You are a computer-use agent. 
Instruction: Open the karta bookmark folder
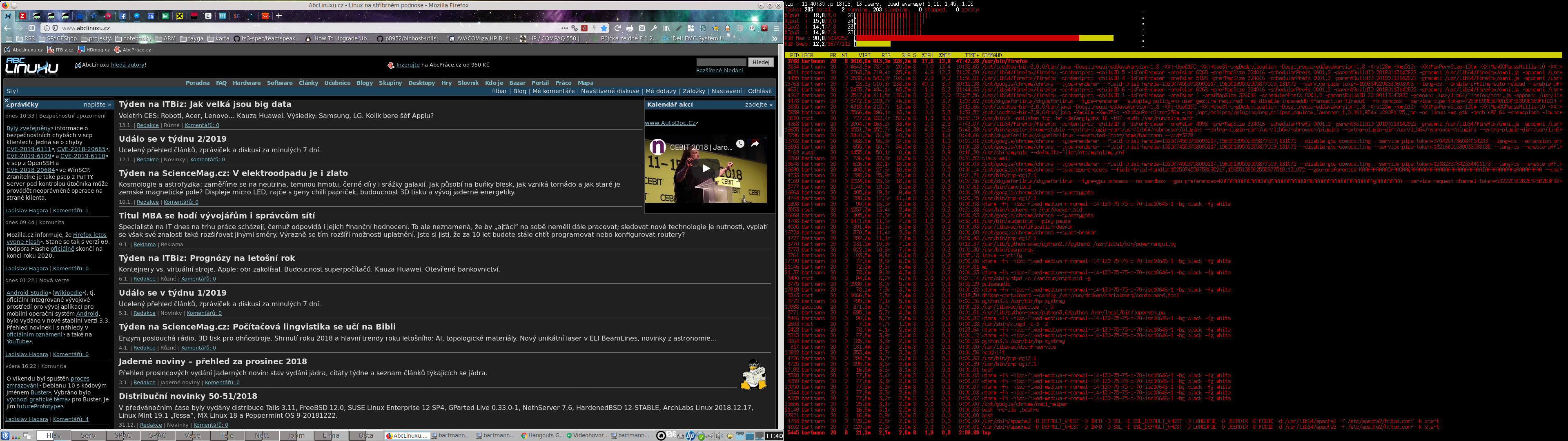(x=218, y=39)
